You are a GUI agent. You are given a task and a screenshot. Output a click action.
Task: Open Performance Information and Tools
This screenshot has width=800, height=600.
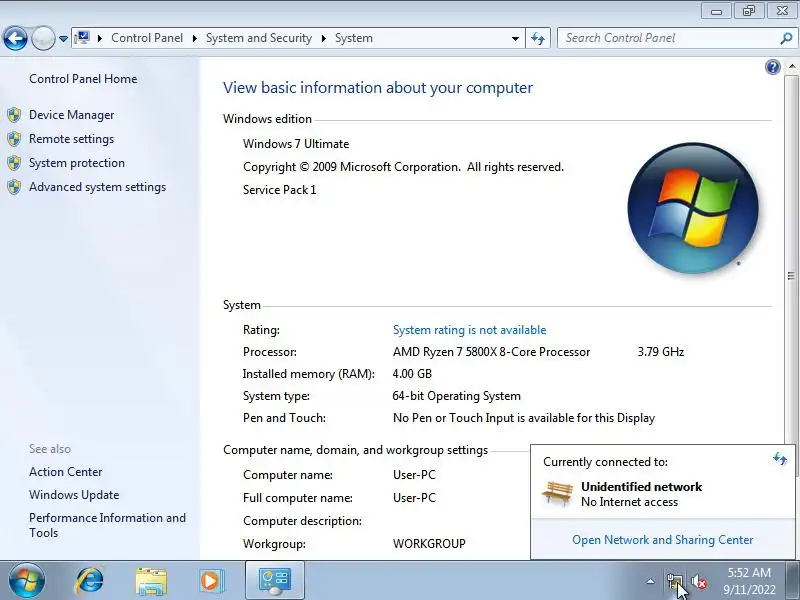[x=108, y=525]
